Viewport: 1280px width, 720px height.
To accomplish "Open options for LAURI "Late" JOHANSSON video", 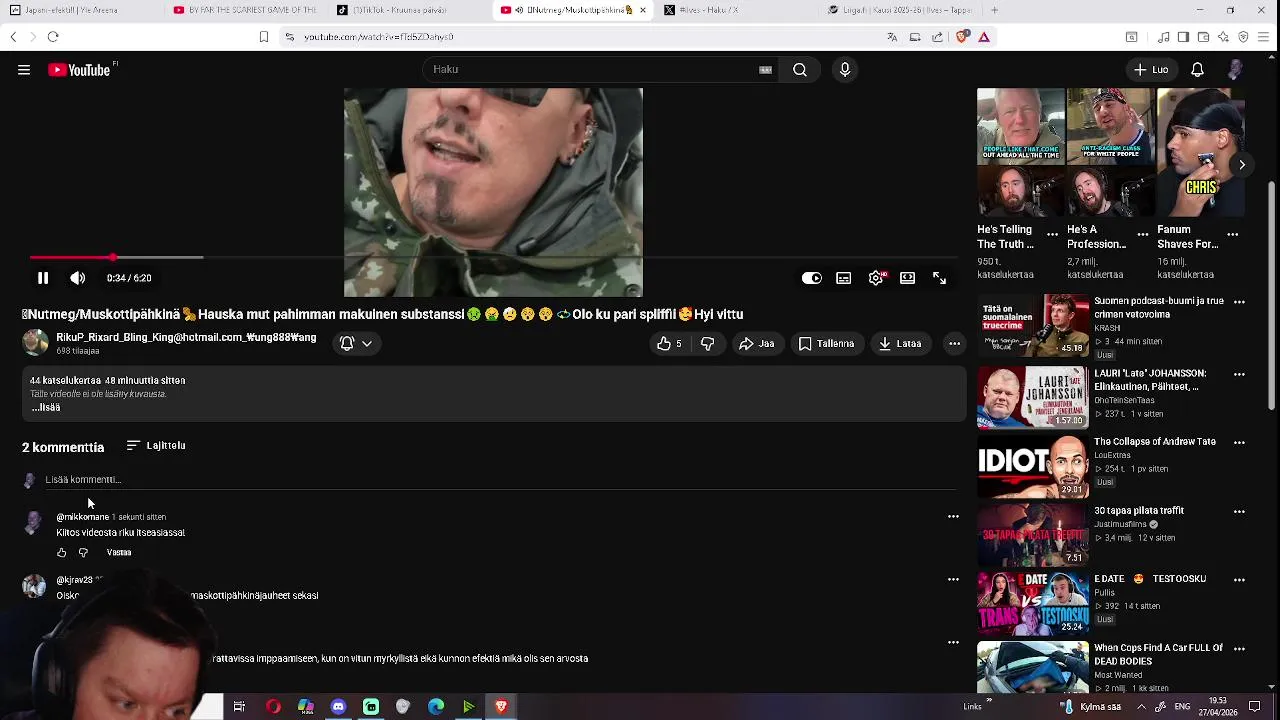I will point(1239,374).
